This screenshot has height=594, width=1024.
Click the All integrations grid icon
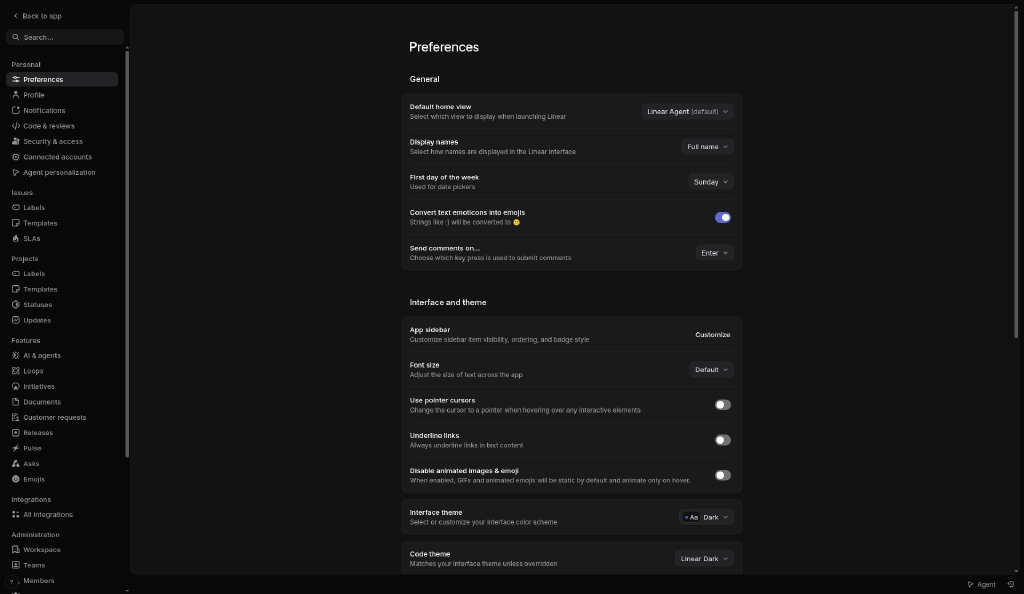16,515
